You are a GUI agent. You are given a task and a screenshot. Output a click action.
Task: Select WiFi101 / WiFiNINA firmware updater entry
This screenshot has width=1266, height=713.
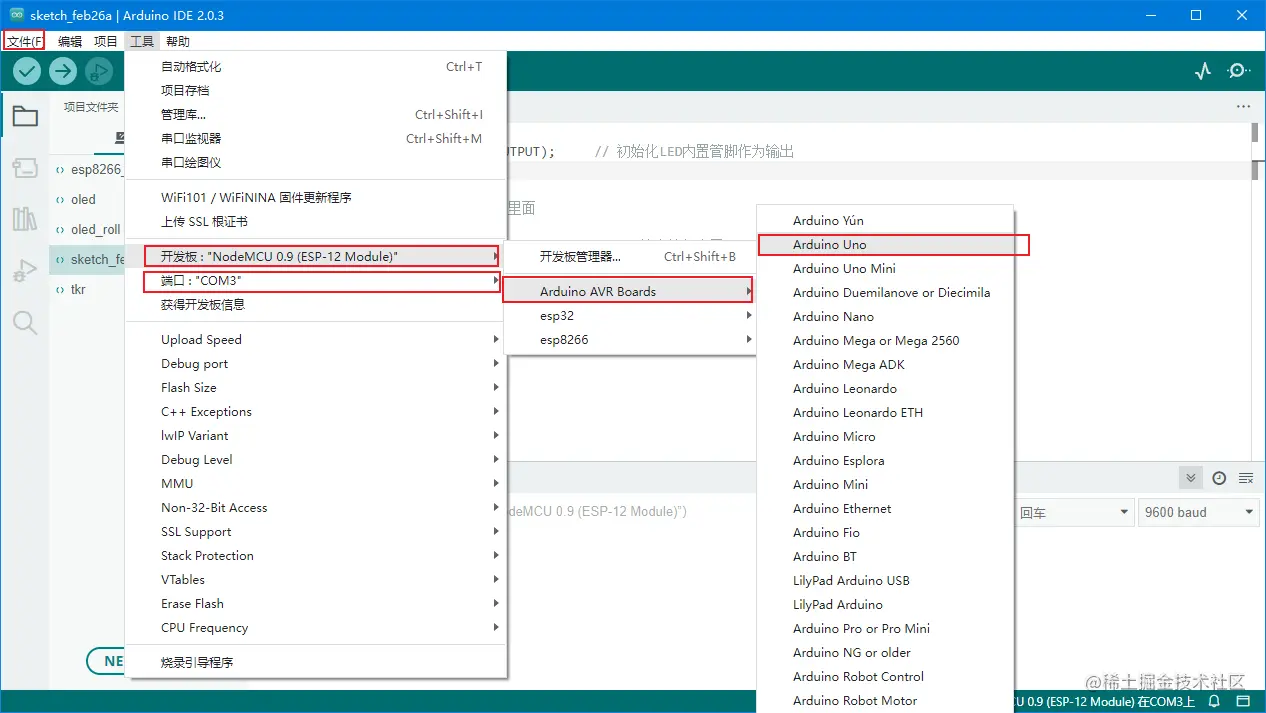click(x=316, y=198)
